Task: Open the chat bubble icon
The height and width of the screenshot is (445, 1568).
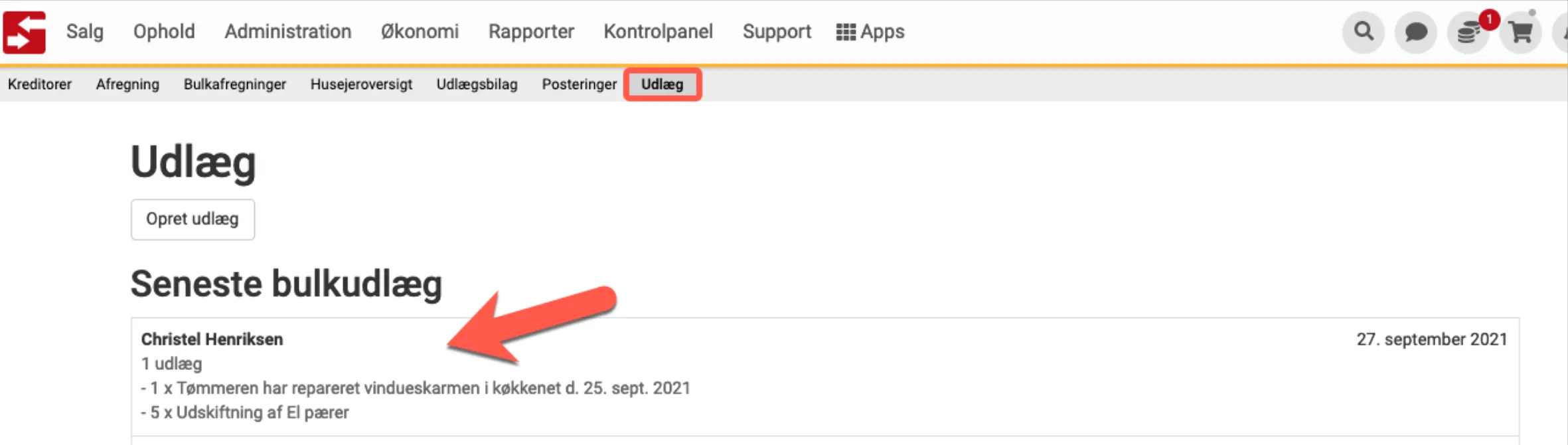Action: 1415,32
